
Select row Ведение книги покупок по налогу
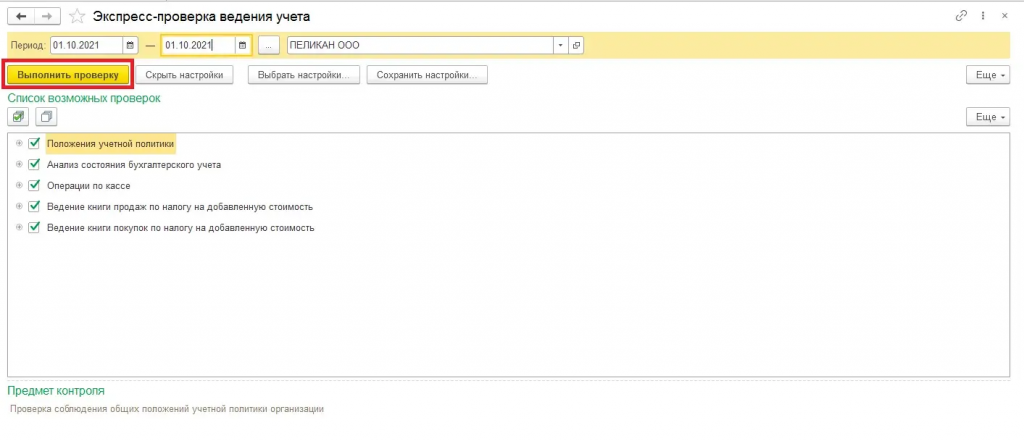181,228
